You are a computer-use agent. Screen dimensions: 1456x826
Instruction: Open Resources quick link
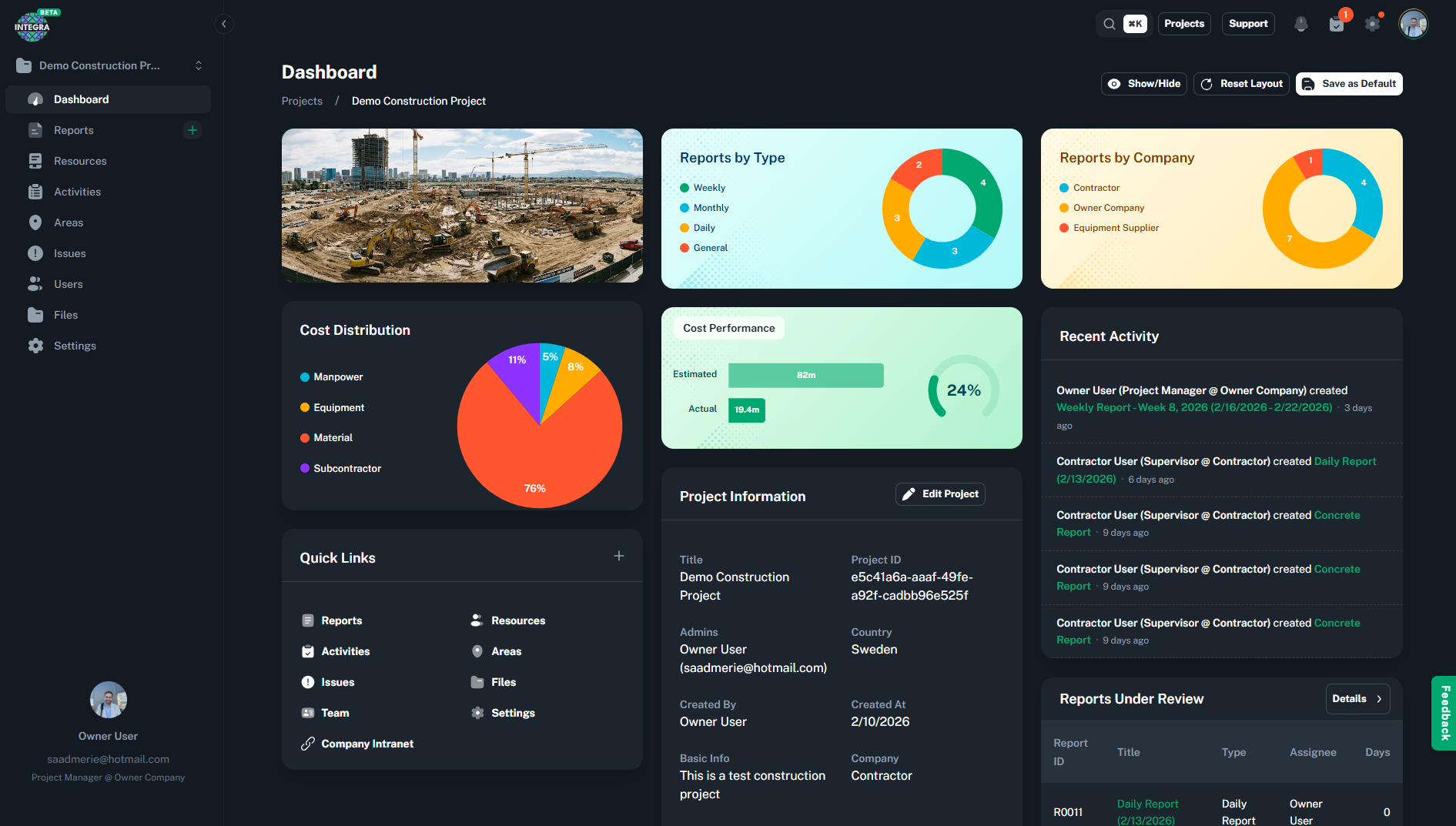(508, 620)
